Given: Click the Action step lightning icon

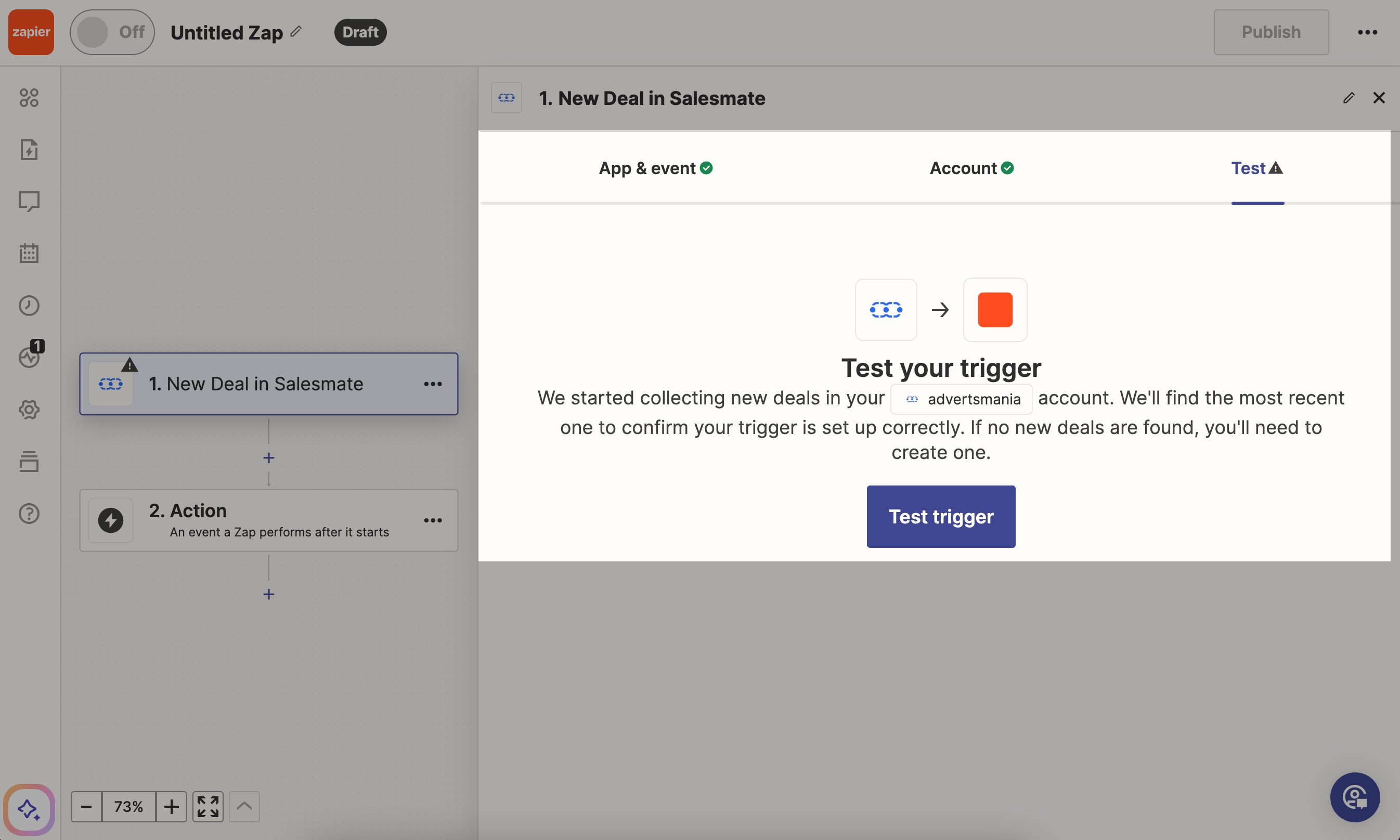Looking at the screenshot, I should [110, 520].
